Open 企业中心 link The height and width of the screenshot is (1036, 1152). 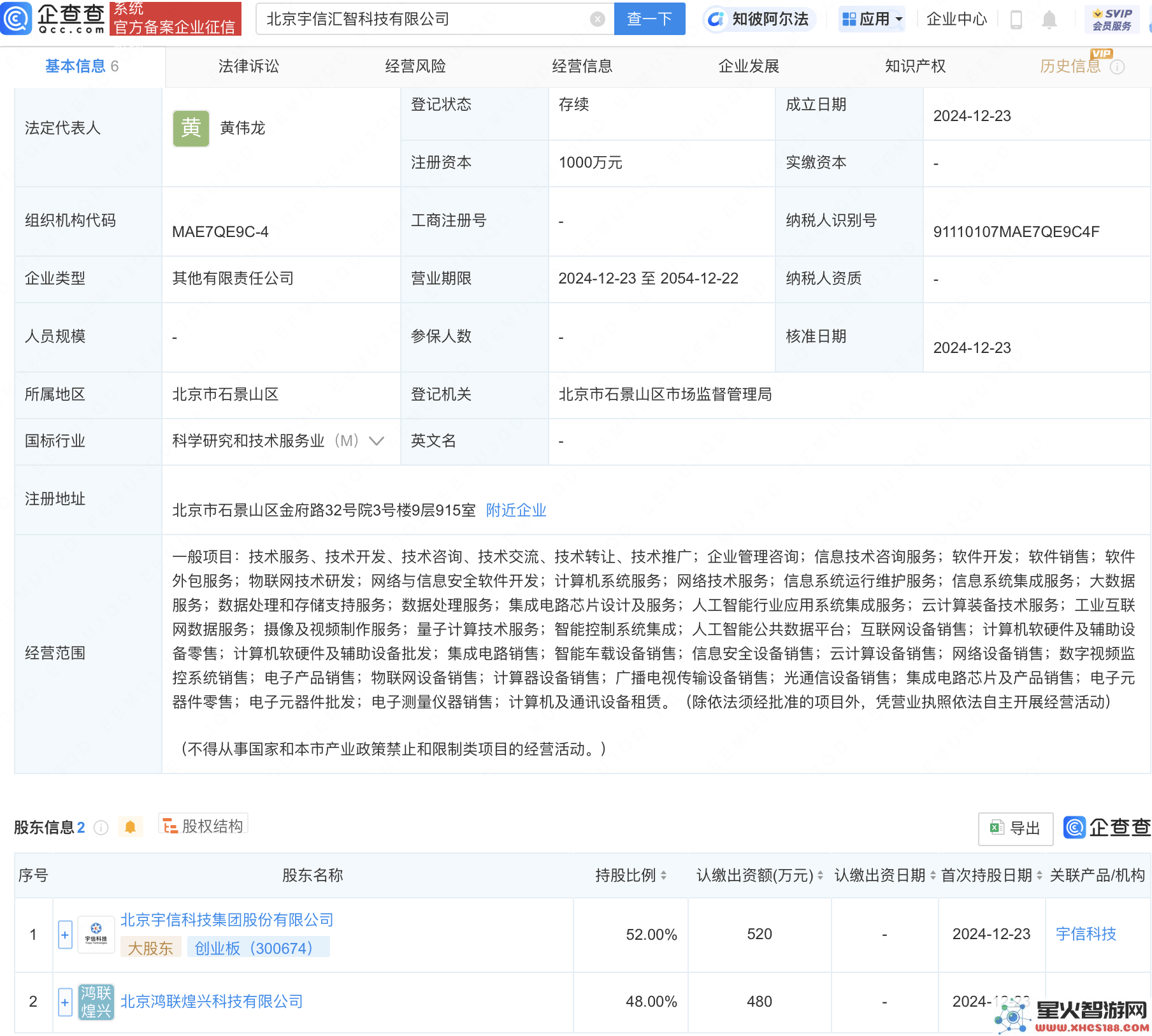tap(956, 19)
